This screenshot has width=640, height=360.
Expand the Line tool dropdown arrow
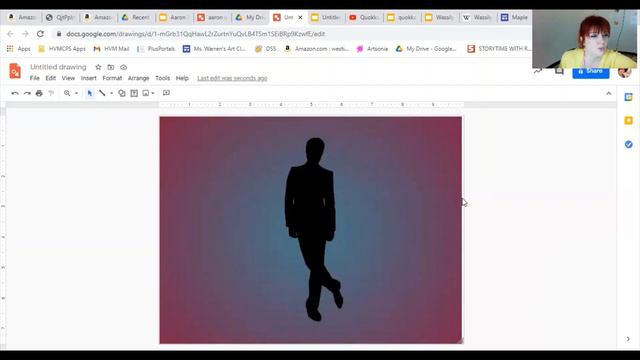(111, 93)
